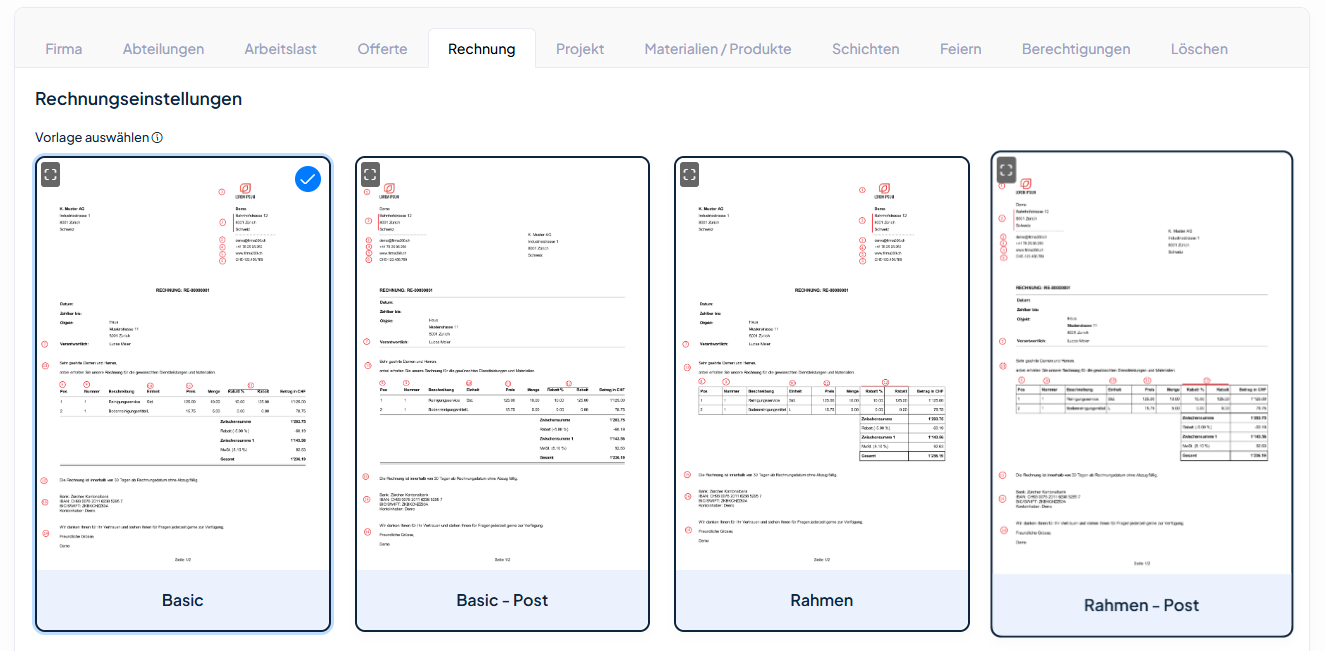Select the Löschen tab
Screen dimensions: 1325x651
click(x=1199, y=49)
